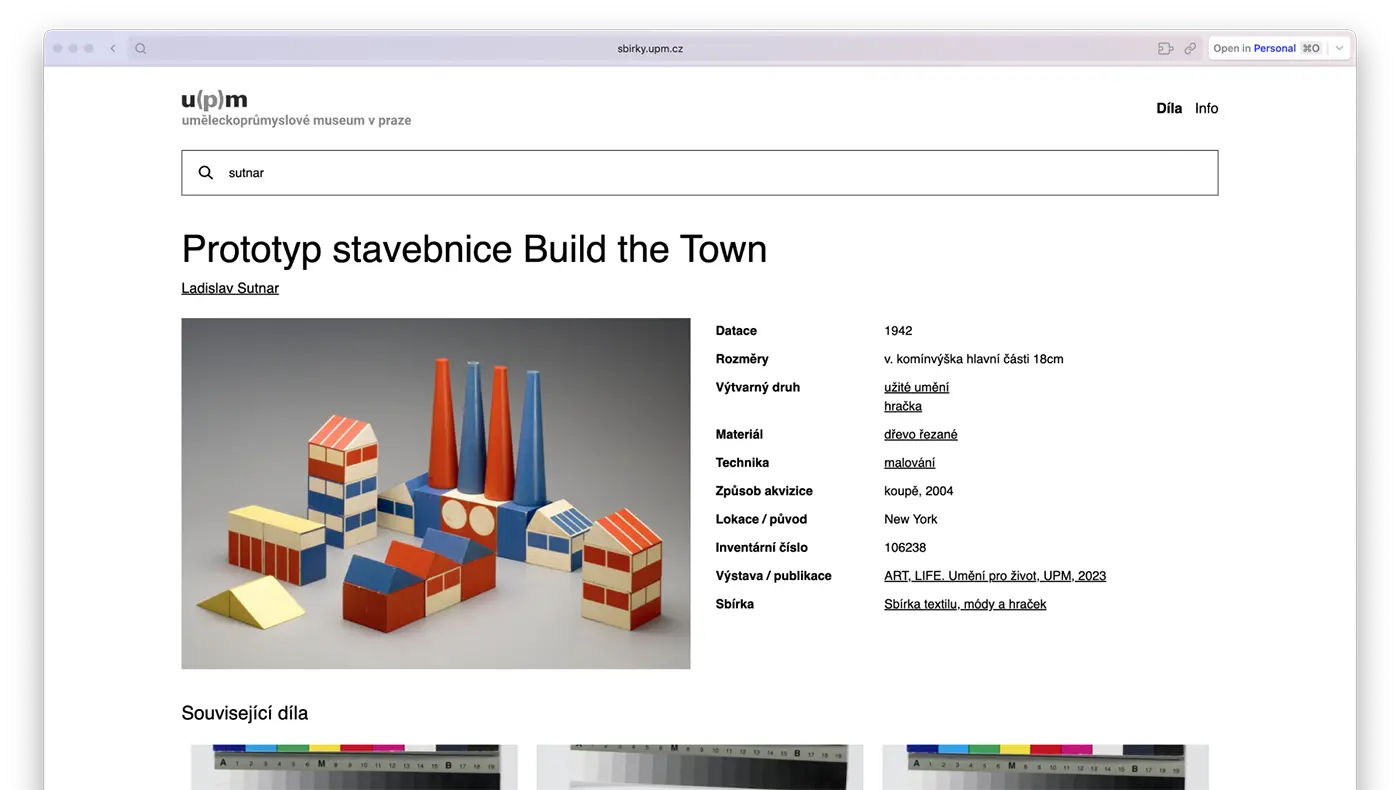Click the copy link icon in toolbar

click(x=1190, y=48)
